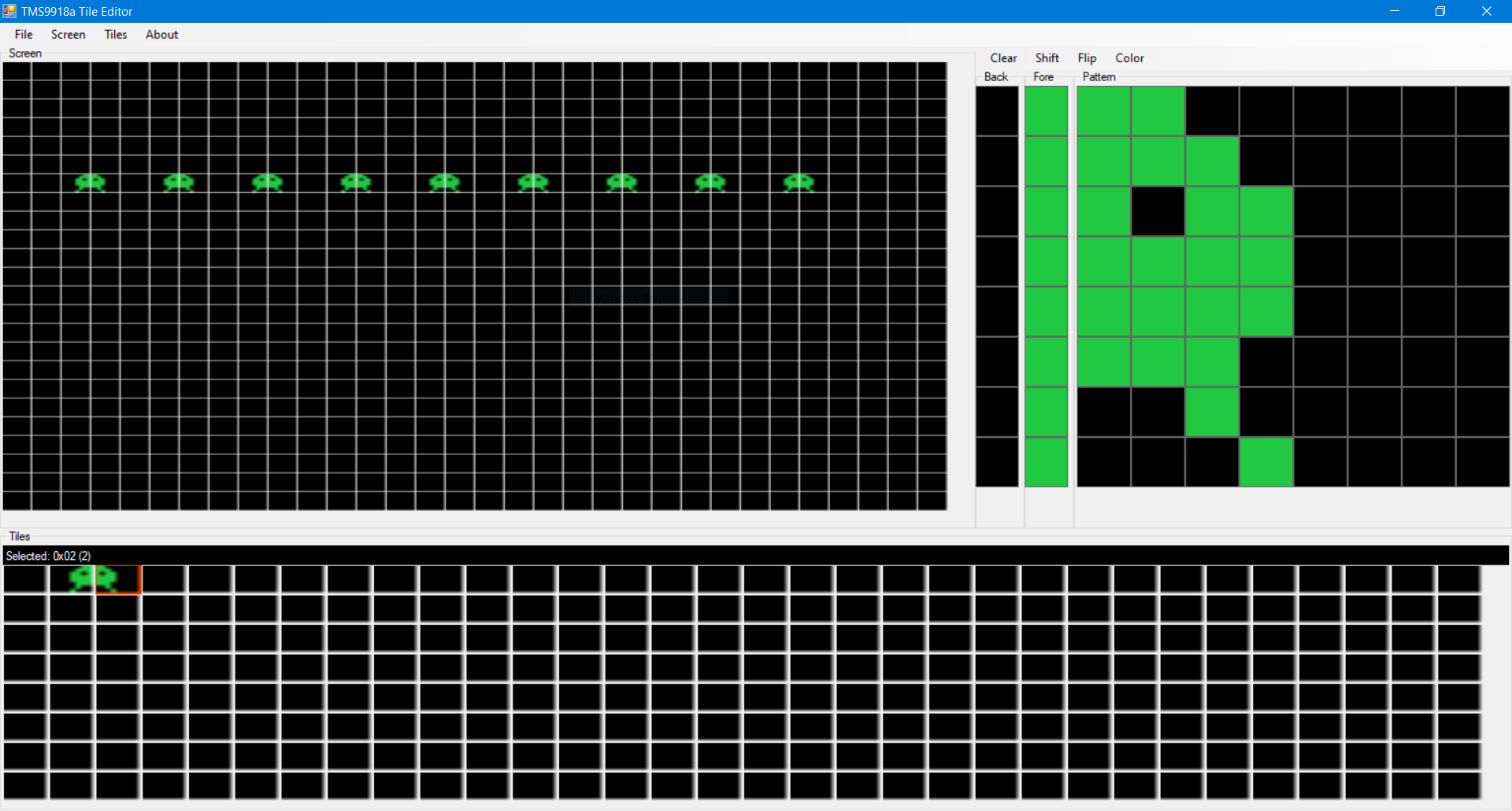This screenshot has height=811, width=1512.
Task: Toggle the top-left pixel of the pattern editor
Action: 1104,111
